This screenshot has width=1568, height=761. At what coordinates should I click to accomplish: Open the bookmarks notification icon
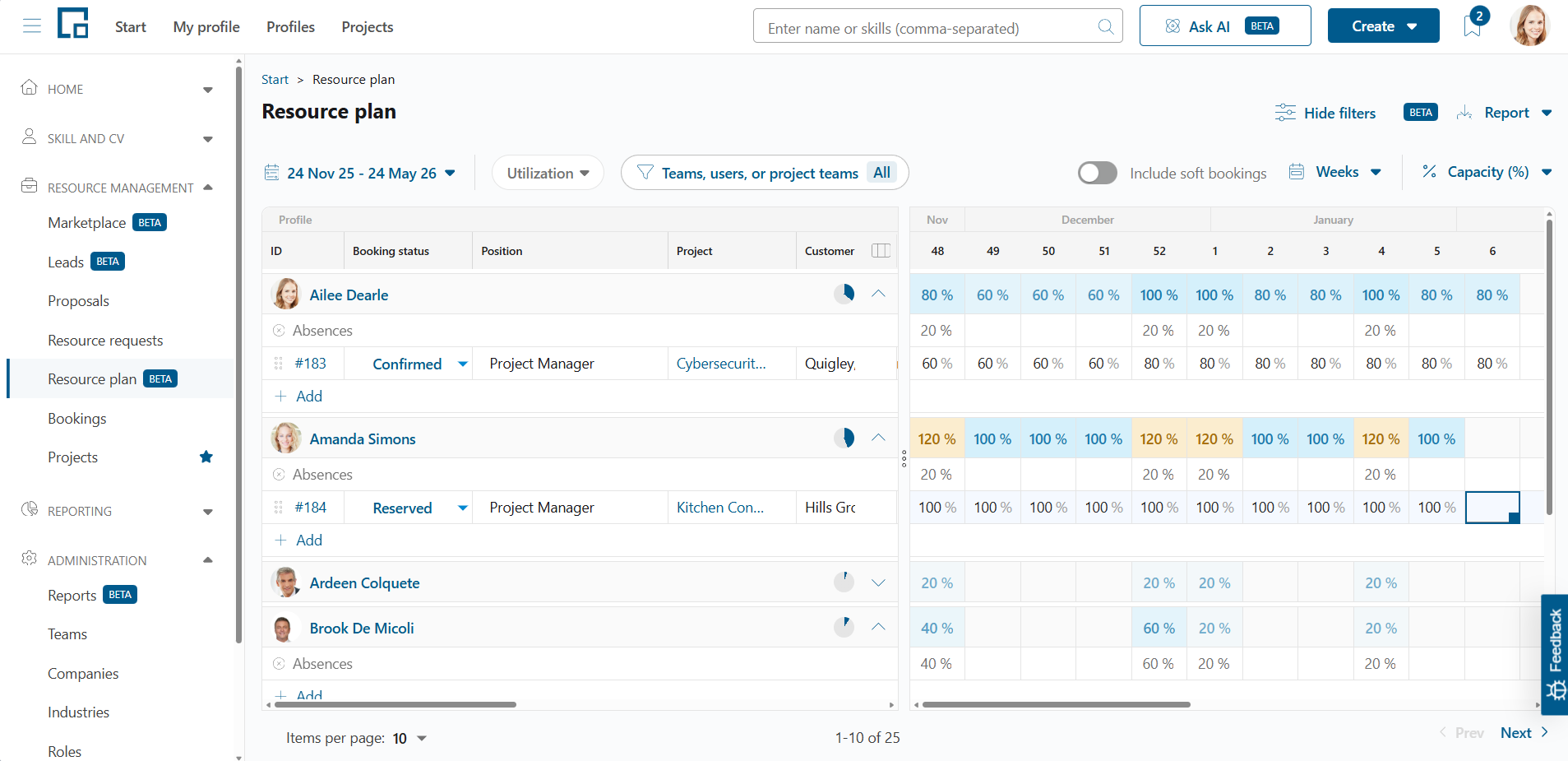pos(1473,26)
